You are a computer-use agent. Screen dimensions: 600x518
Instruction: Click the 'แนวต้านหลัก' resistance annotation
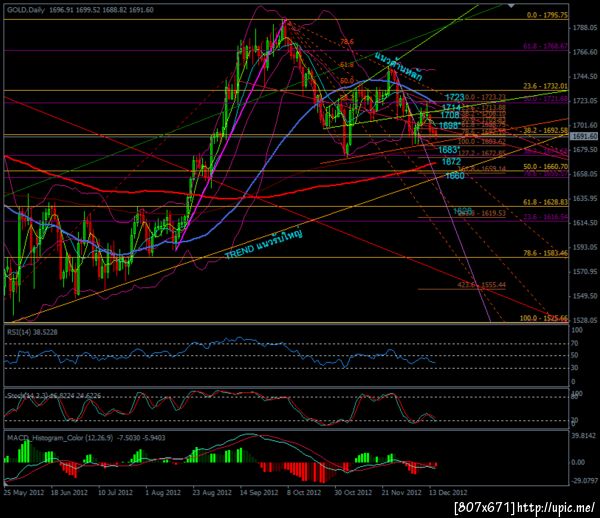pos(399,66)
